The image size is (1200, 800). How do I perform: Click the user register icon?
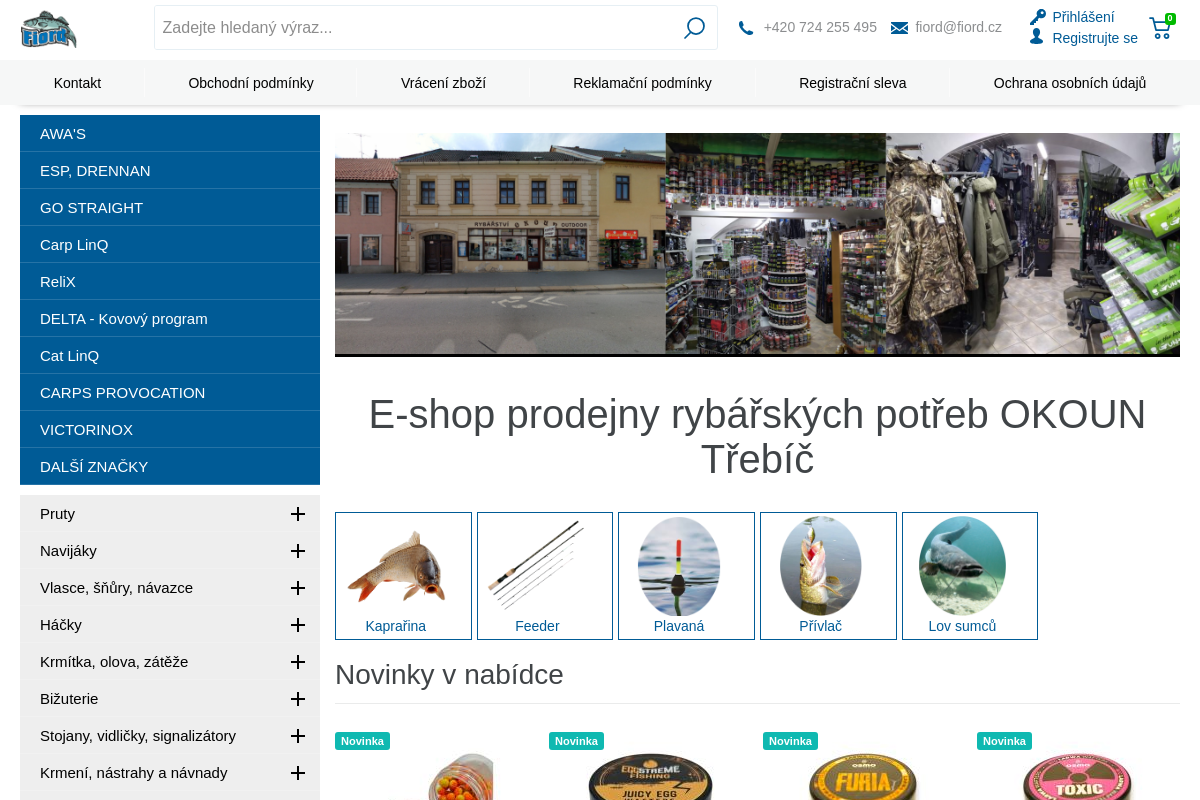1037,37
